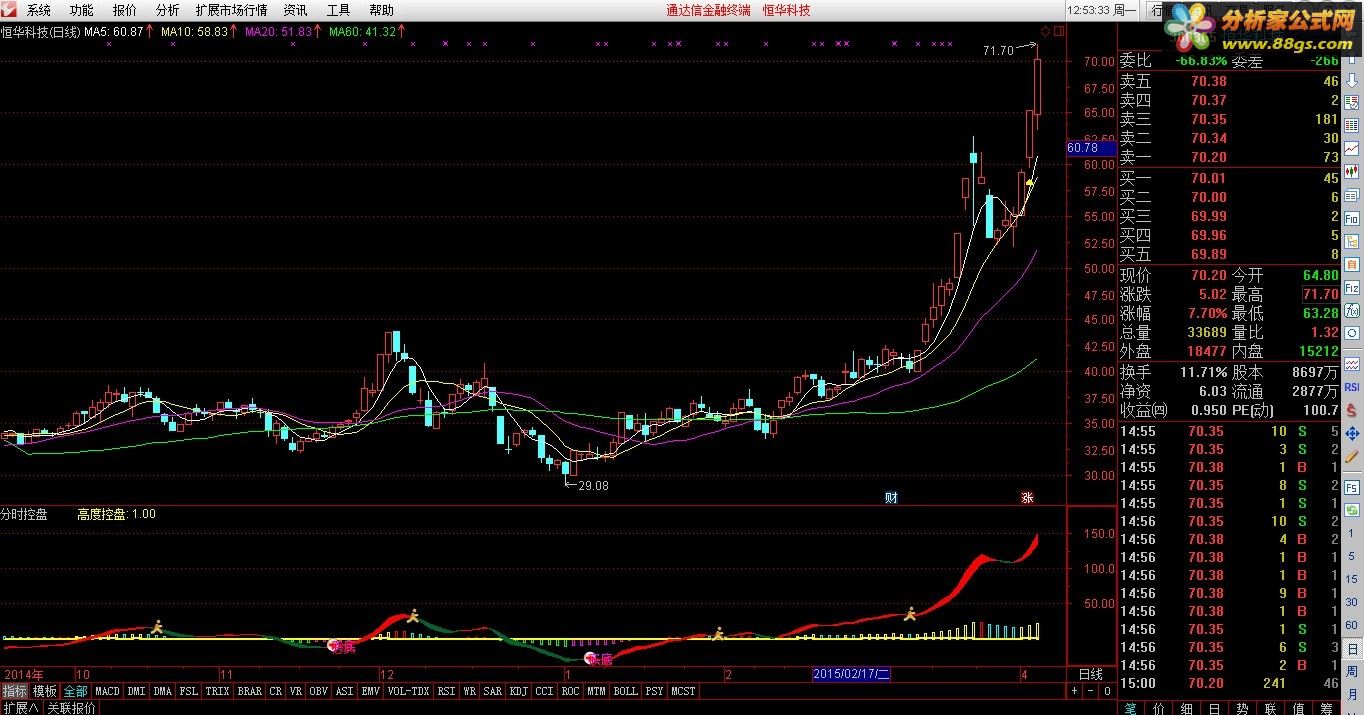Click the 卖一 price 70.20
The width and height of the screenshot is (1364, 715).
[x=1208, y=158]
